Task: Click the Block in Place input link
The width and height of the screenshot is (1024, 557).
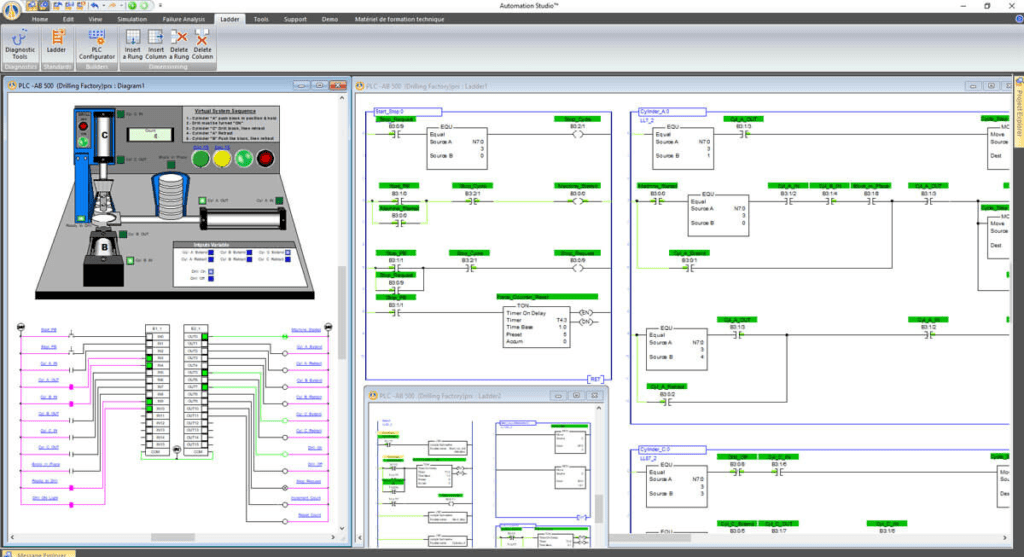Action: 46,464
